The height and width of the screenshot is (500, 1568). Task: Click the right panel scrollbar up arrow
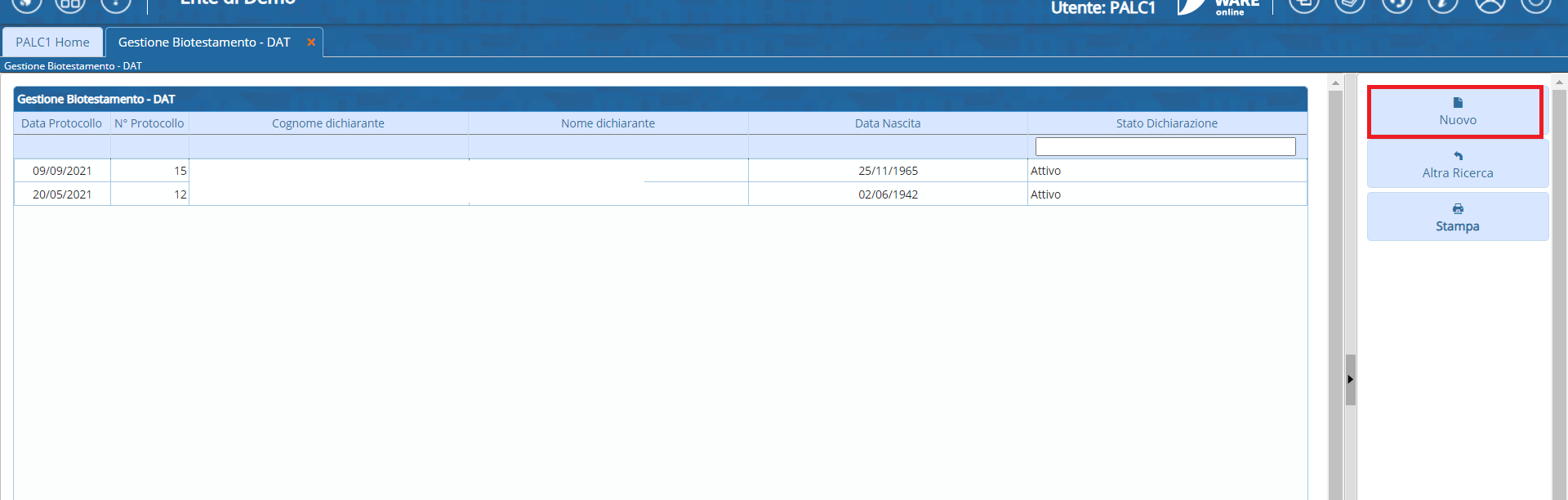[x=1559, y=83]
